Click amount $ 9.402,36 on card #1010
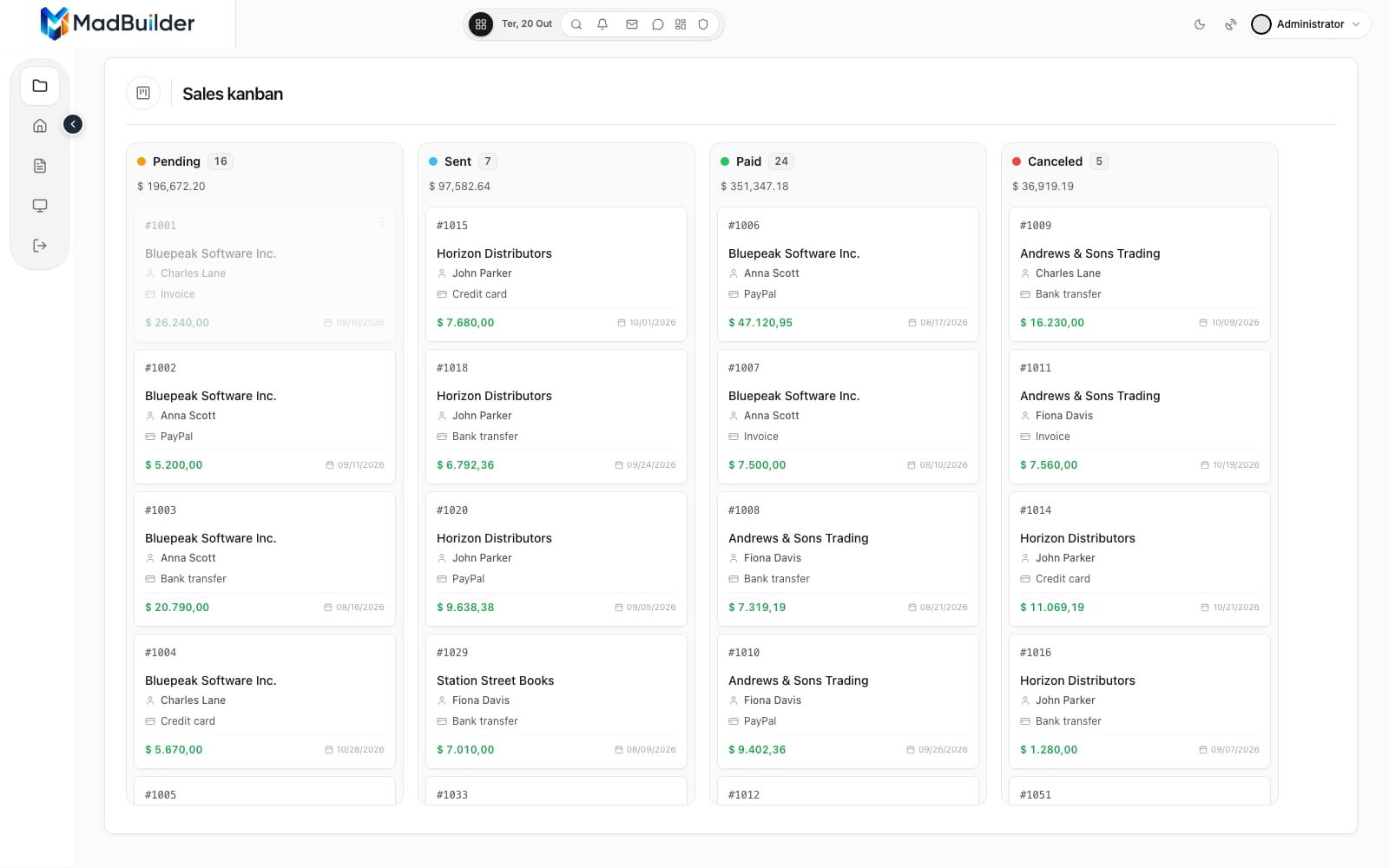 [757, 750]
